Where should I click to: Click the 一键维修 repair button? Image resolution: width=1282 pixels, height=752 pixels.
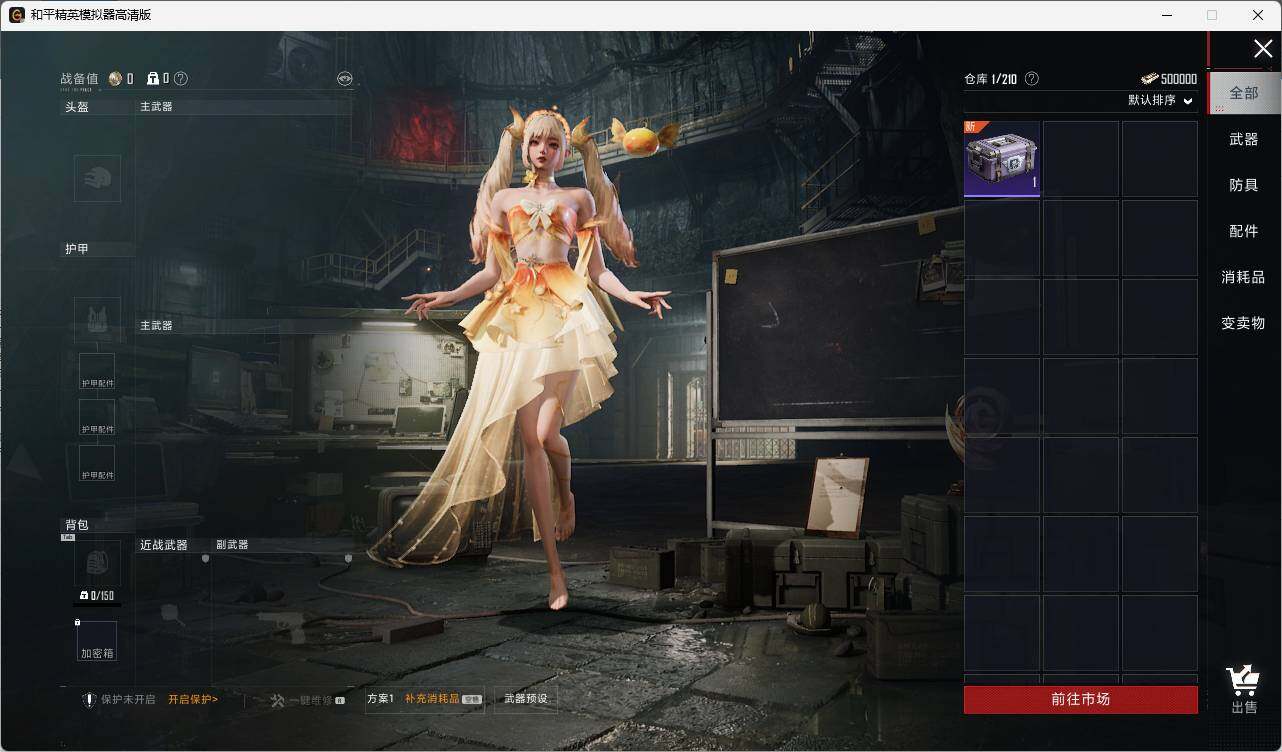308,701
